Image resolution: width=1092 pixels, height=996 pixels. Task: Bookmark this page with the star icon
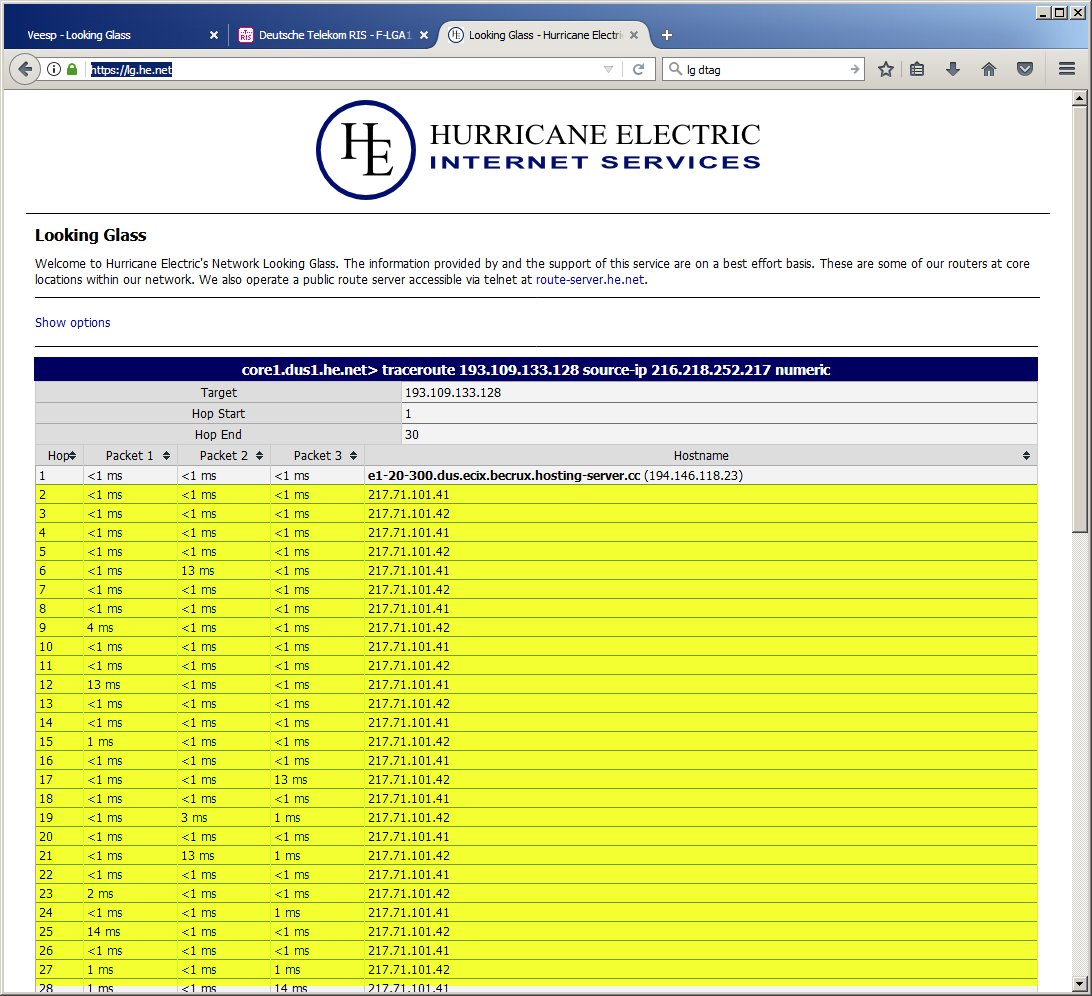pos(885,69)
